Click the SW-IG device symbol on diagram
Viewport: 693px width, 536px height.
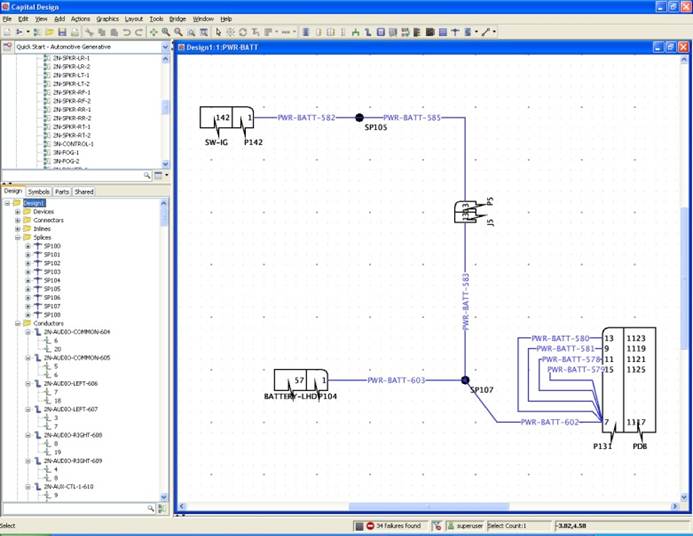[x=216, y=118]
